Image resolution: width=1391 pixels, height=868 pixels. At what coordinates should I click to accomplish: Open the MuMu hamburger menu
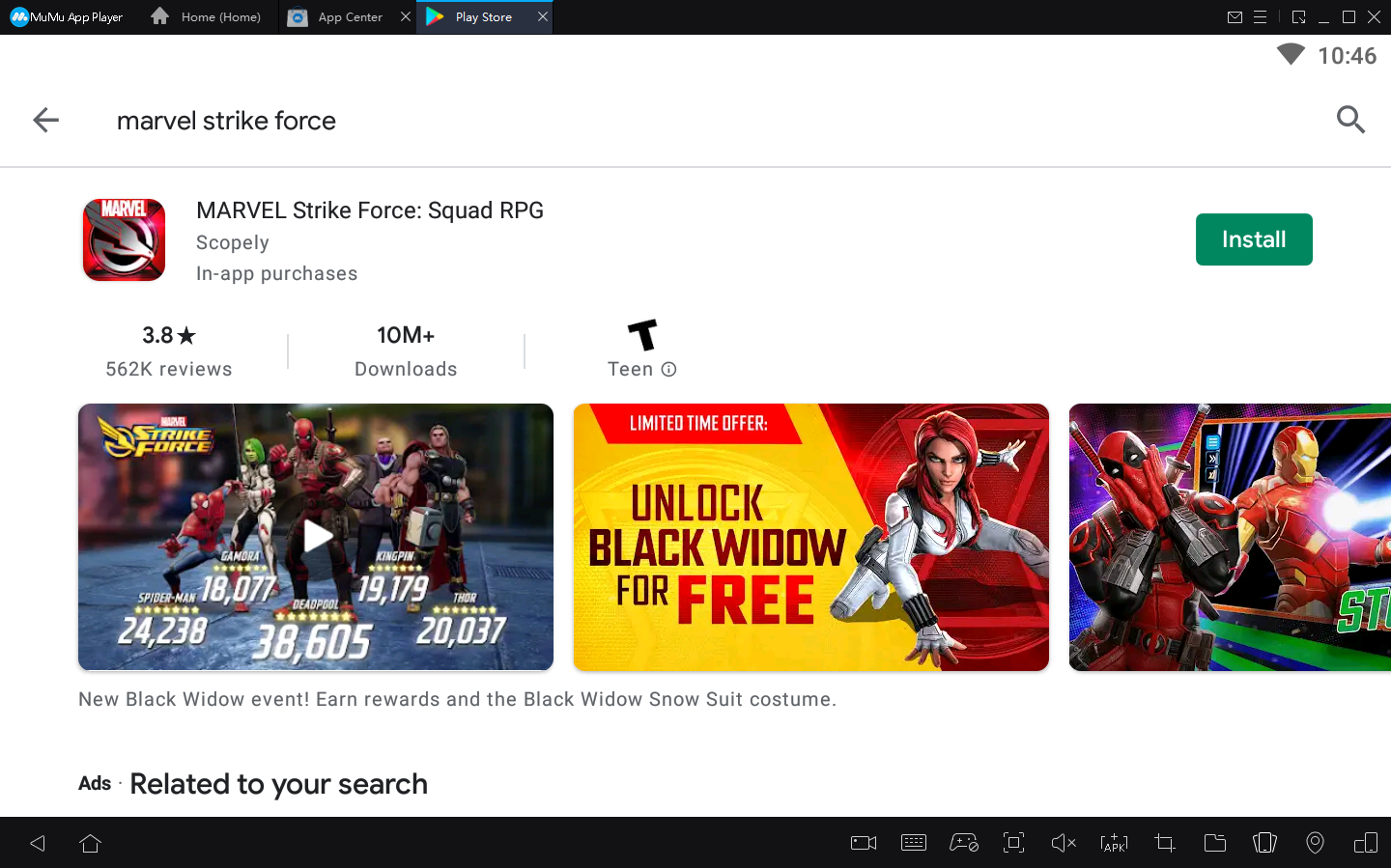[x=1260, y=17]
